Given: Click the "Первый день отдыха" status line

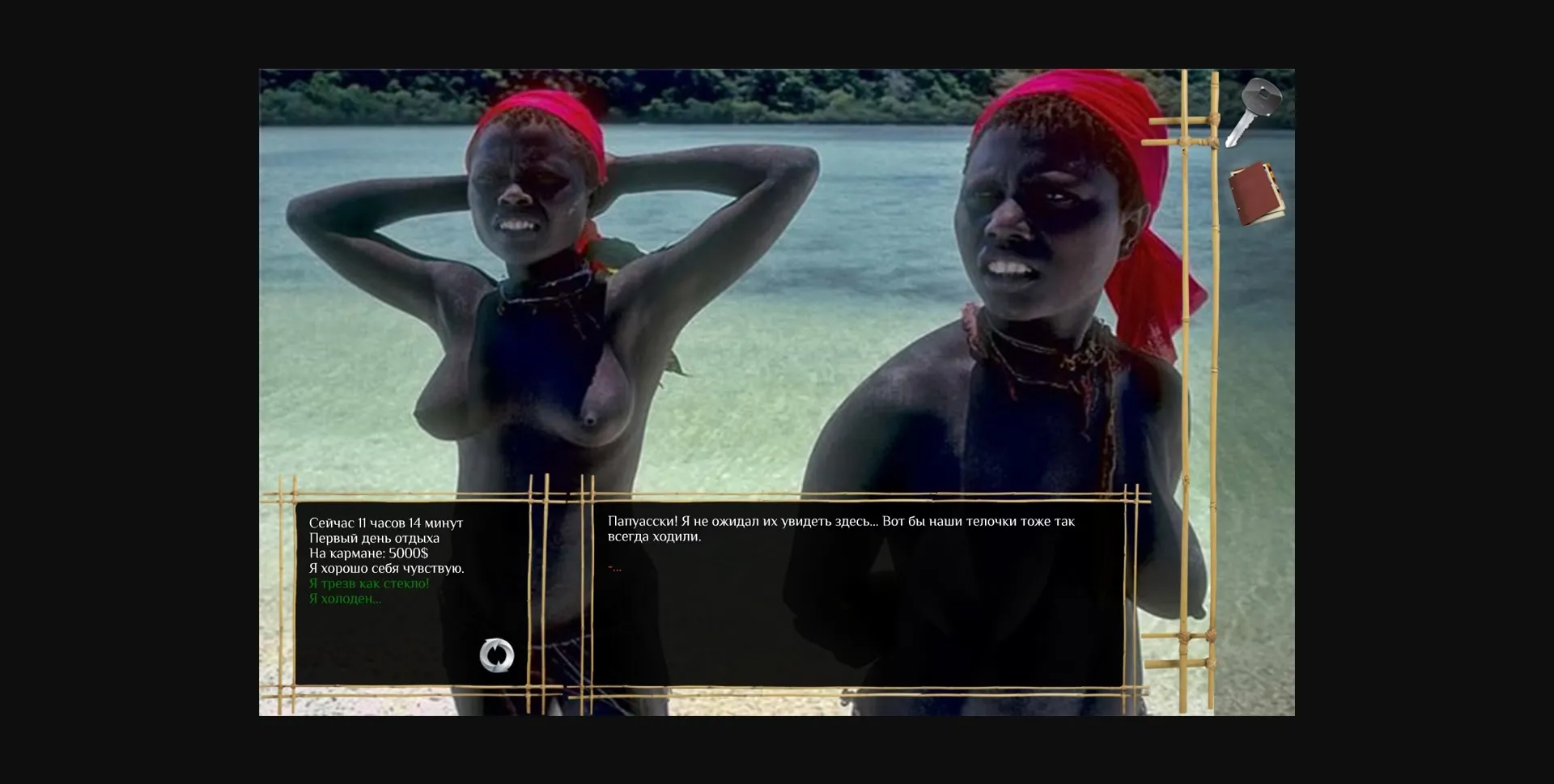Looking at the screenshot, I should (x=374, y=538).
